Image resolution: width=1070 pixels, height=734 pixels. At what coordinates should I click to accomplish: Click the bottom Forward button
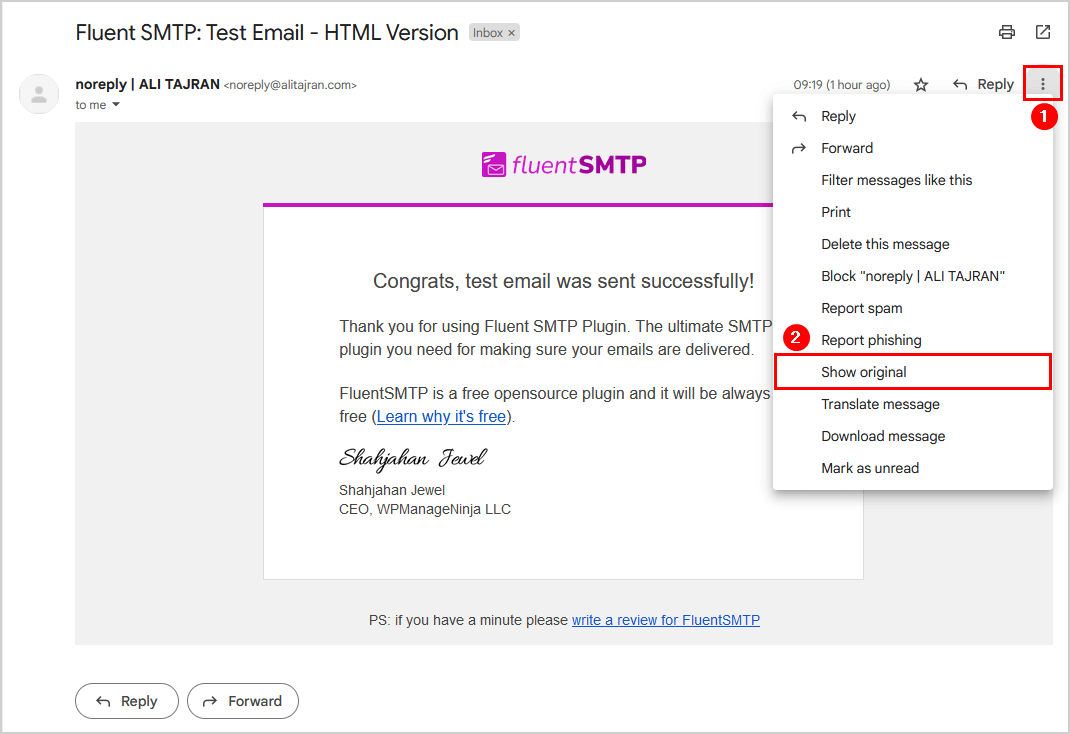click(243, 701)
